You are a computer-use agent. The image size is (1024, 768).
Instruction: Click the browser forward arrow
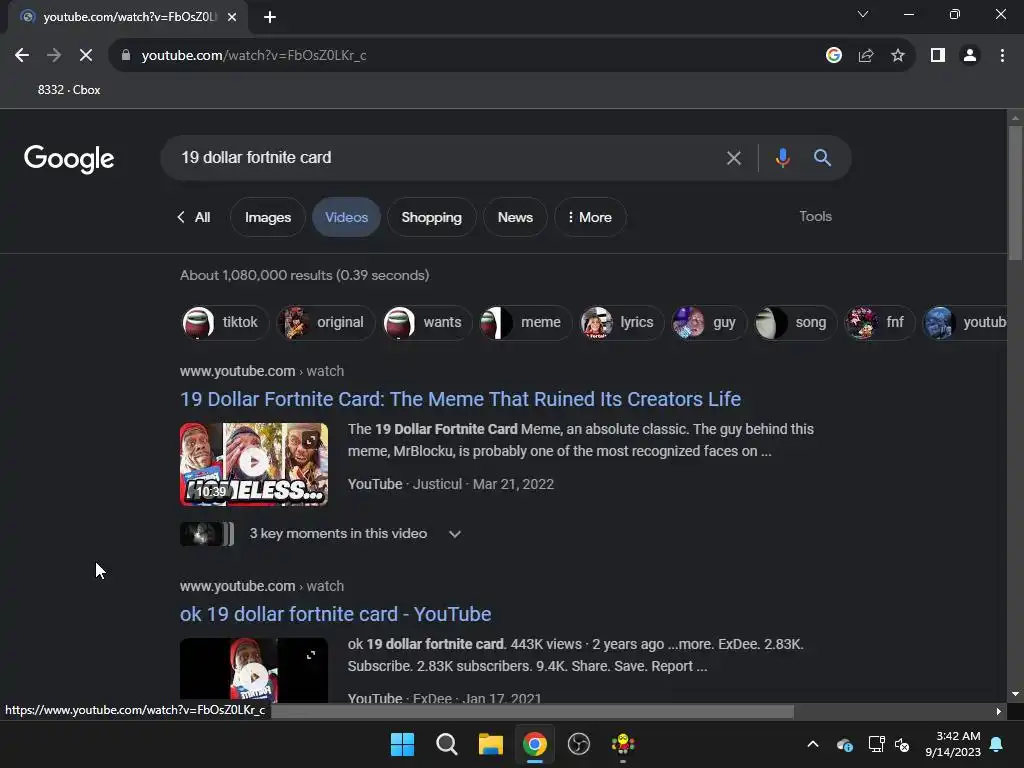(54, 56)
